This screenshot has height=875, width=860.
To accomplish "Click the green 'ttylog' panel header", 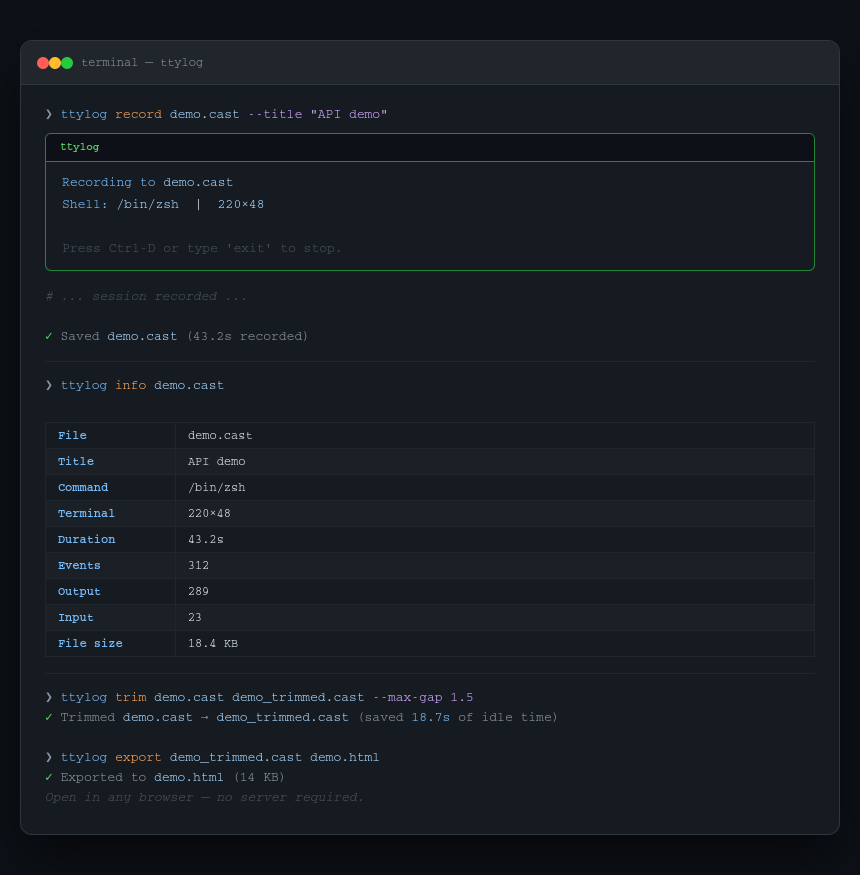I will (x=80, y=147).
